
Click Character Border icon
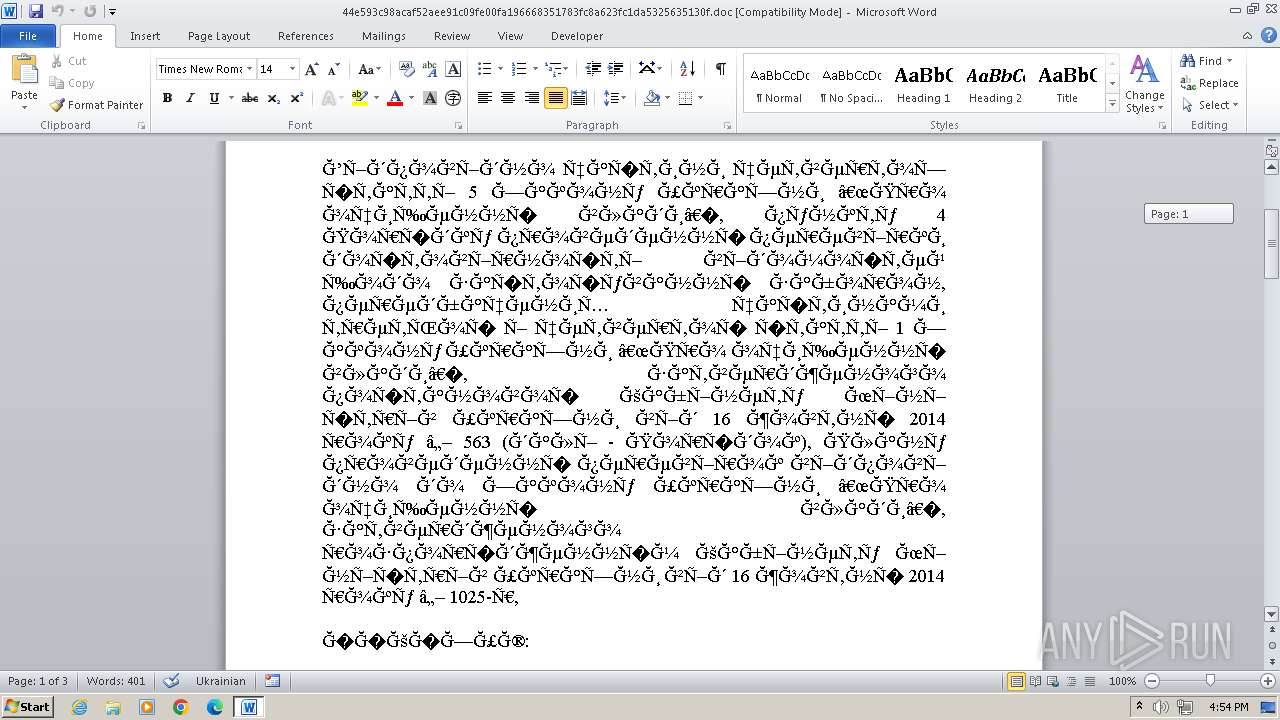(x=453, y=69)
